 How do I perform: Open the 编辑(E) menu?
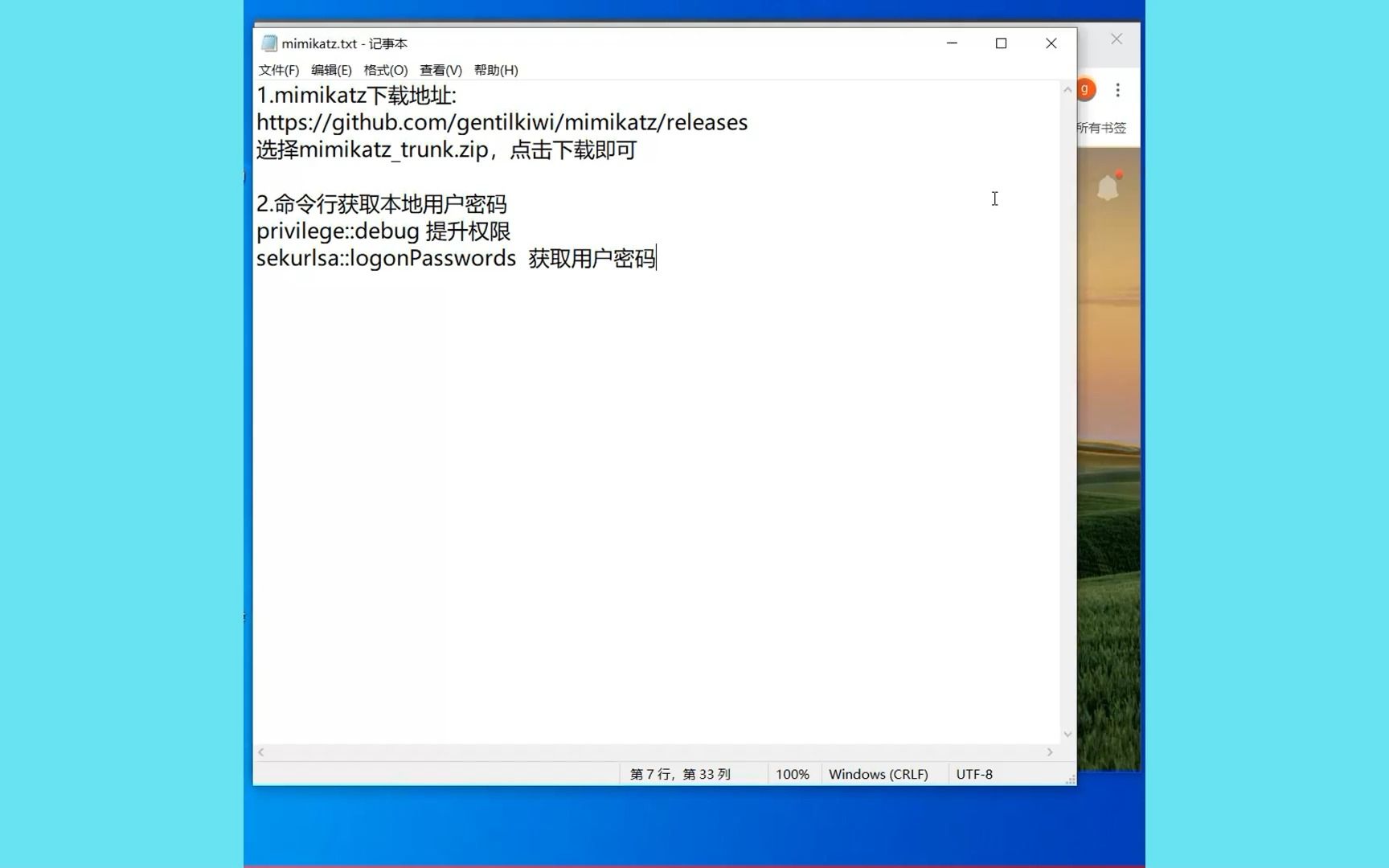[x=331, y=70]
